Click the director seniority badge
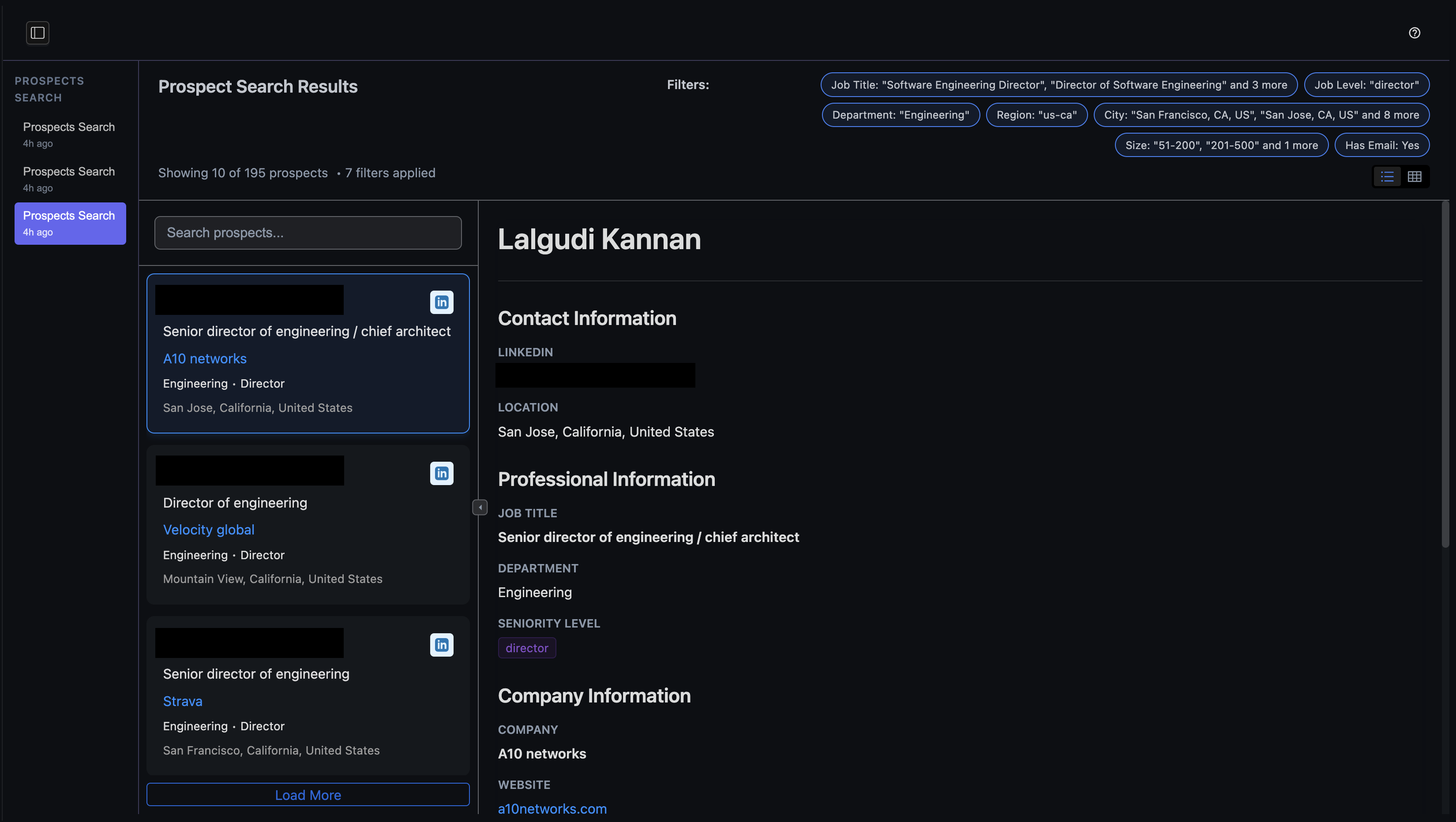Image resolution: width=1456 pixels, height=822 pixels. tap(527, 648)
